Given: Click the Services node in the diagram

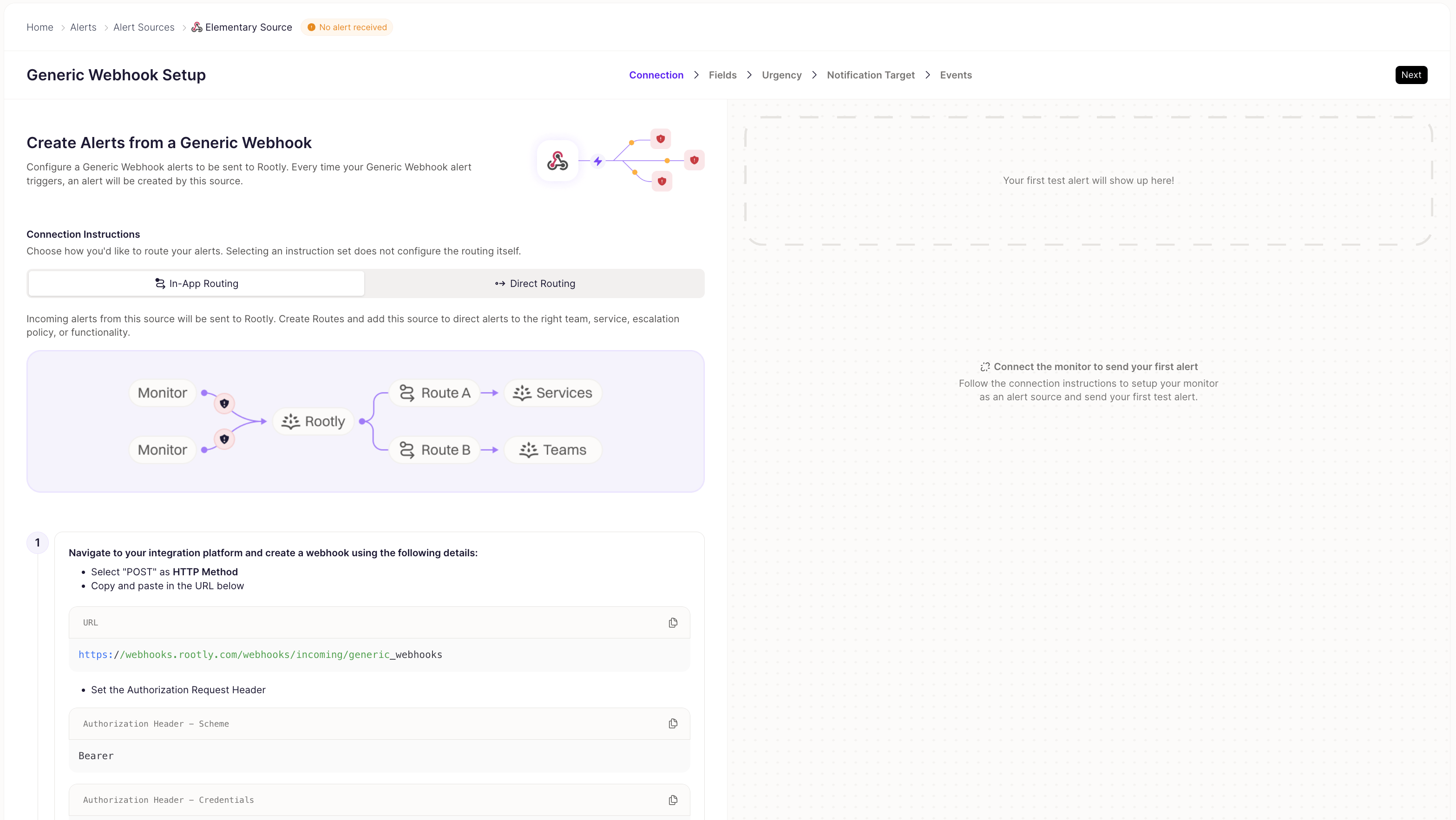Looking at the screenshot, I should point(552,393).
